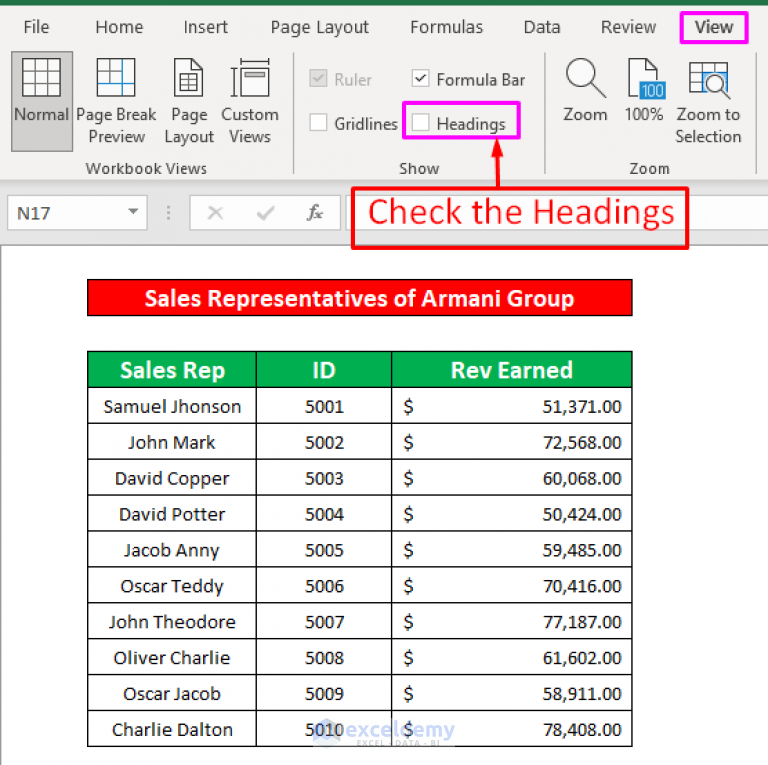768x765 pixels.
Task: Open Custom Views dialog
Action: coord(250,101)
